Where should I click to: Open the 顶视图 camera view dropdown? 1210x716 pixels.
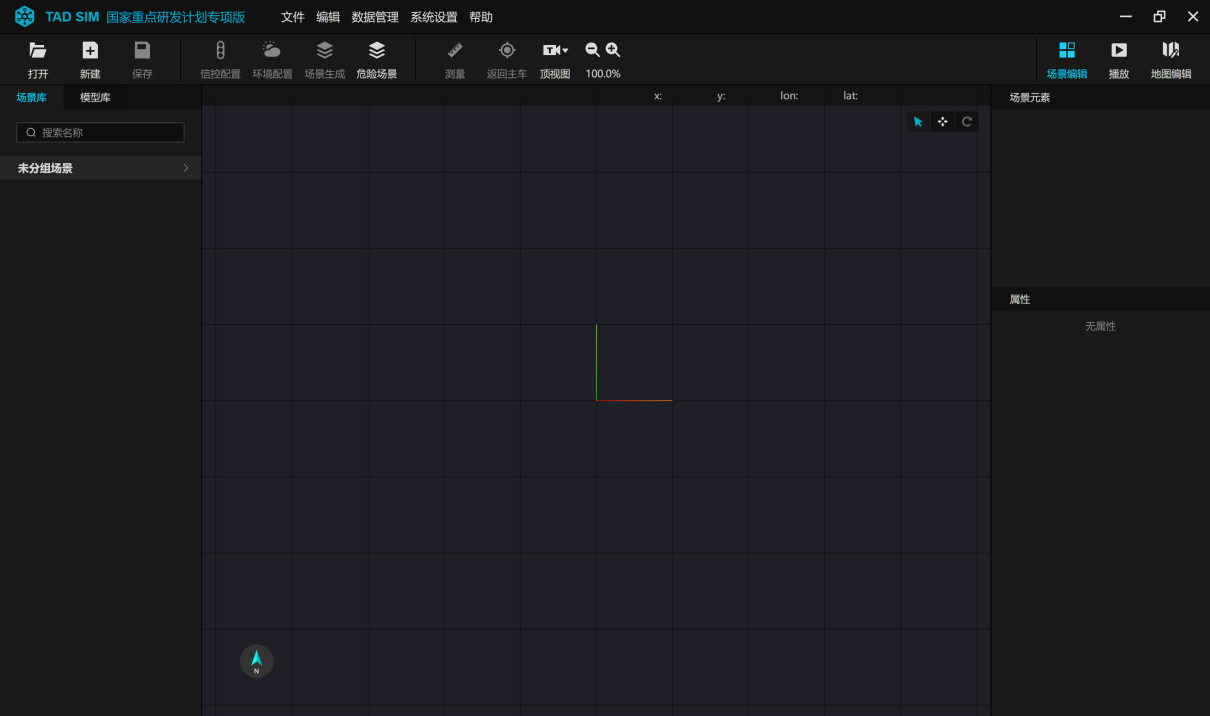(x=555, y=51)
